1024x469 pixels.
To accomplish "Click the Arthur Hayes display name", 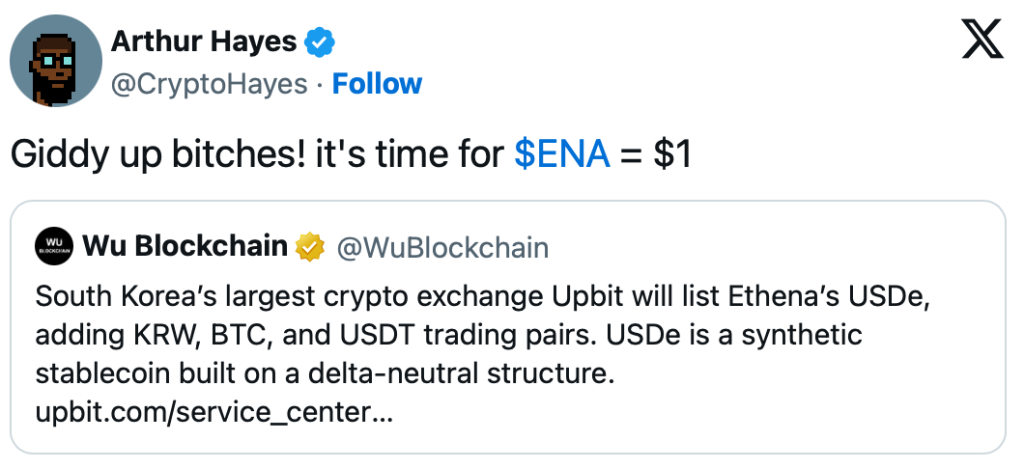I will click(204, 42).
